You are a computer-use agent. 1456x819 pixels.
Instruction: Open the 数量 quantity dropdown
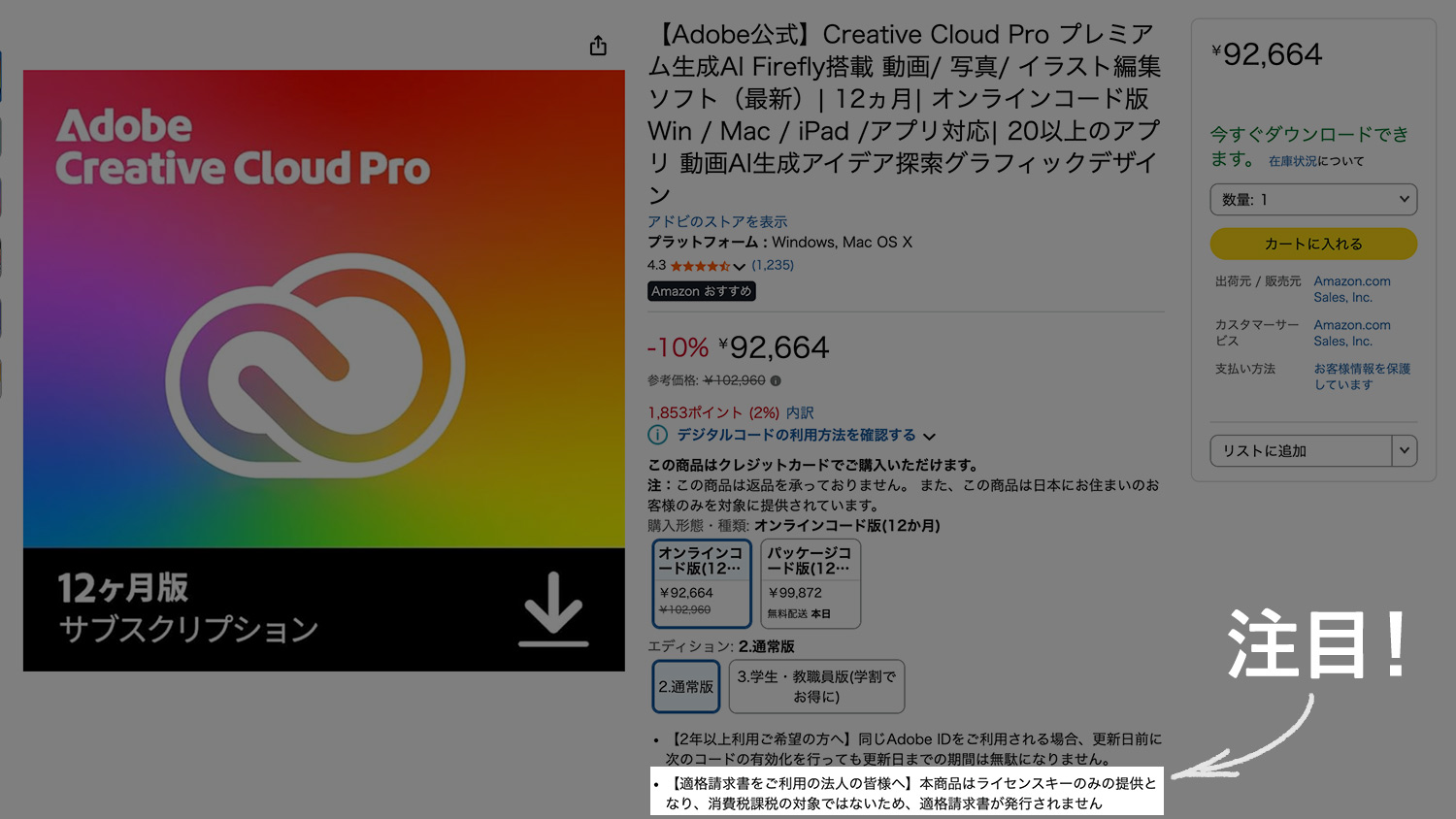[x=1313, y=199]
